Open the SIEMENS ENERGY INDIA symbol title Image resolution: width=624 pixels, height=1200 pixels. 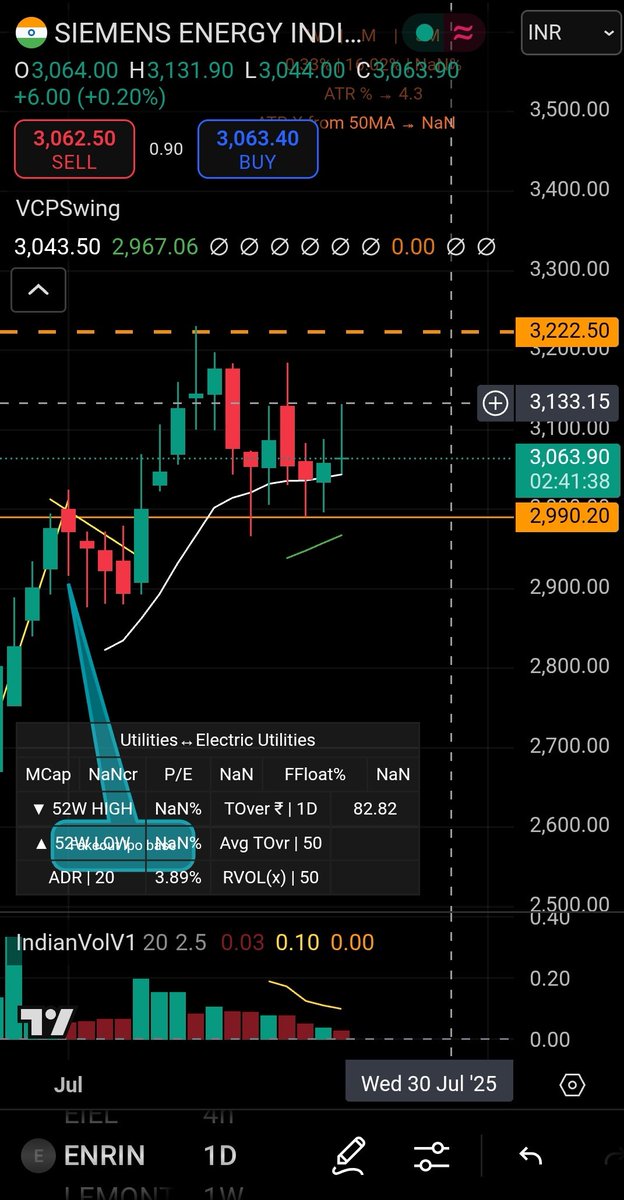(x=208, y=33)
